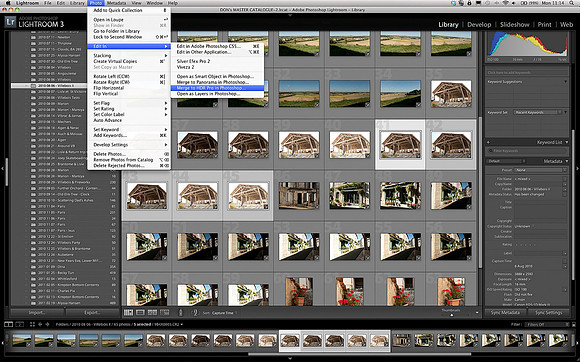Go forward using right arrow above filmstrip
The height and width of the screenshot is (362, 580).
click(47, 324)
